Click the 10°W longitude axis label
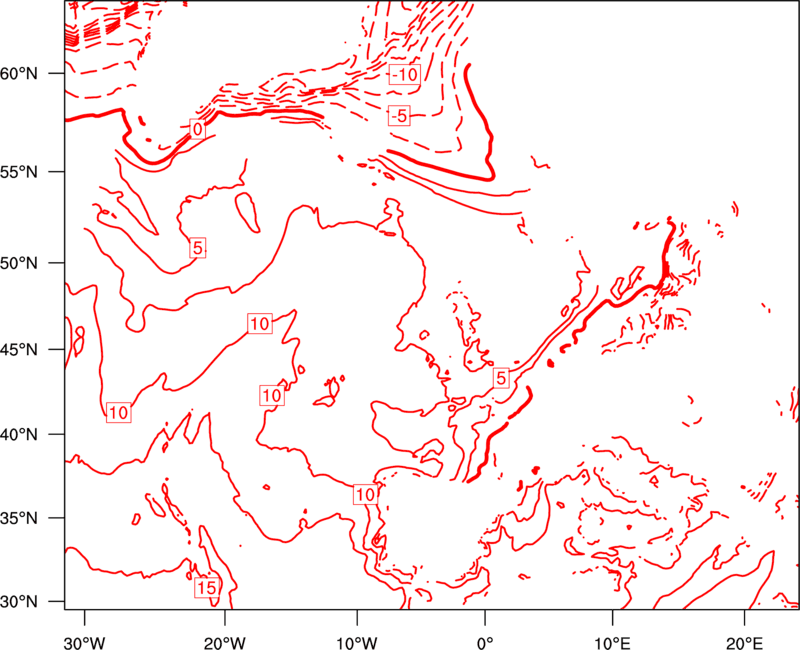Viewport: 800px width, 650px height. click(357, 642)
